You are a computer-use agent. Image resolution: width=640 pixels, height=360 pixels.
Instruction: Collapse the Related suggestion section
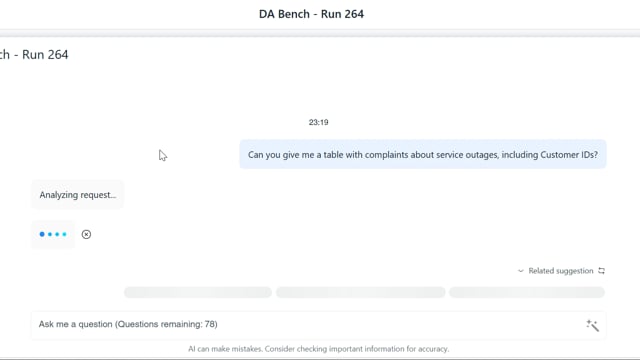point(520,271)
